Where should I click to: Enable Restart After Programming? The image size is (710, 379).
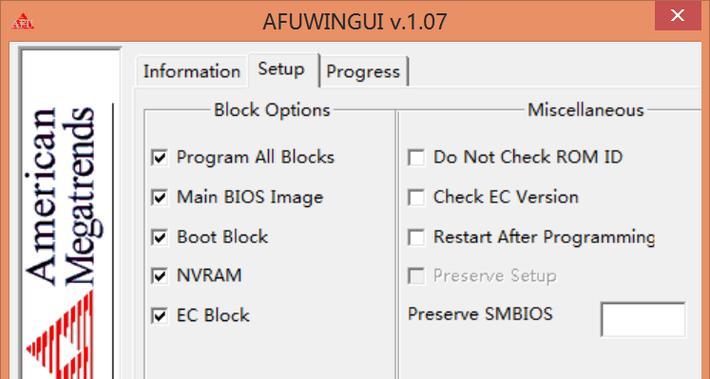pyautogui.click(x=416, y=237)
